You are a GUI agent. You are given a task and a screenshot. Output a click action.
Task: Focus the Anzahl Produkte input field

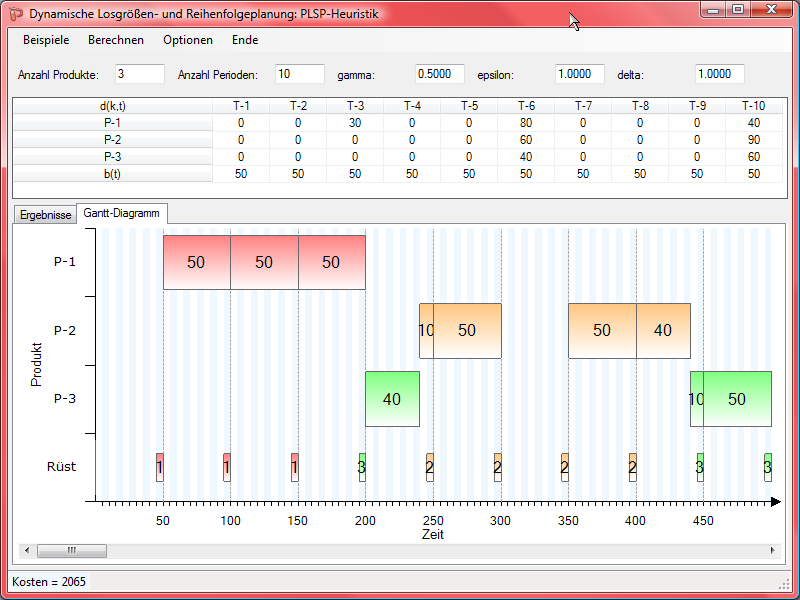[x=139, y=74]
